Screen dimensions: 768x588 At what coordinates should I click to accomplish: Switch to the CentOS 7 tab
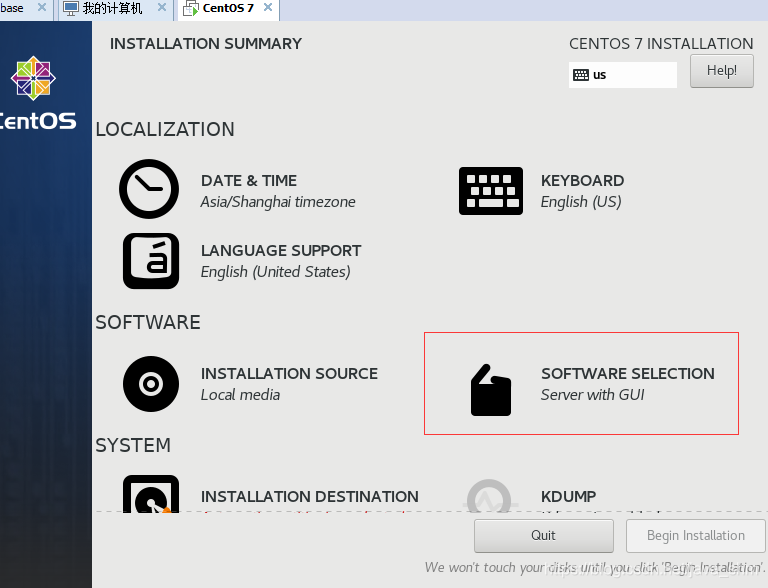tap(228, 10)
